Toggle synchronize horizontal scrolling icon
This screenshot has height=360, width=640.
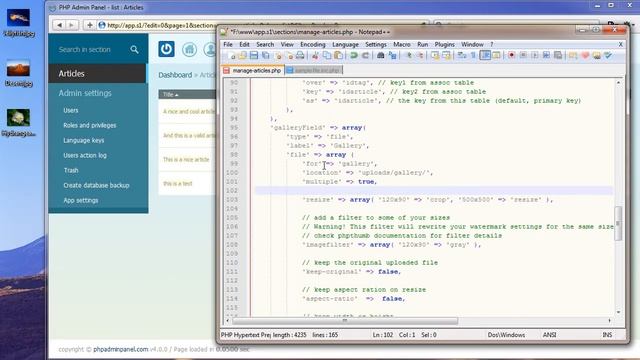(446, 56)
